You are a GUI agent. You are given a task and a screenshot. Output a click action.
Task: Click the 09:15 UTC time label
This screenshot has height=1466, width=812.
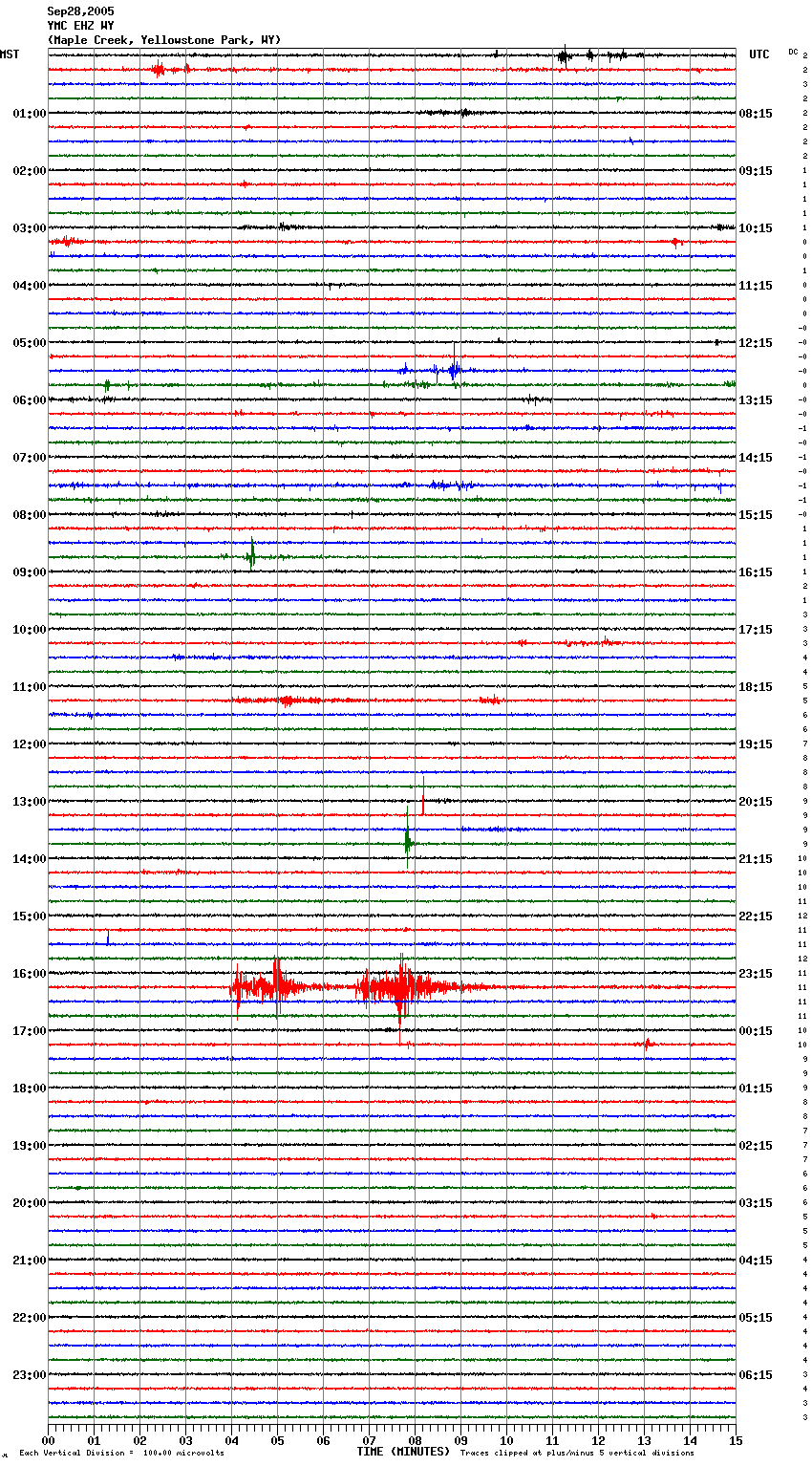click(x=756, y=171)
